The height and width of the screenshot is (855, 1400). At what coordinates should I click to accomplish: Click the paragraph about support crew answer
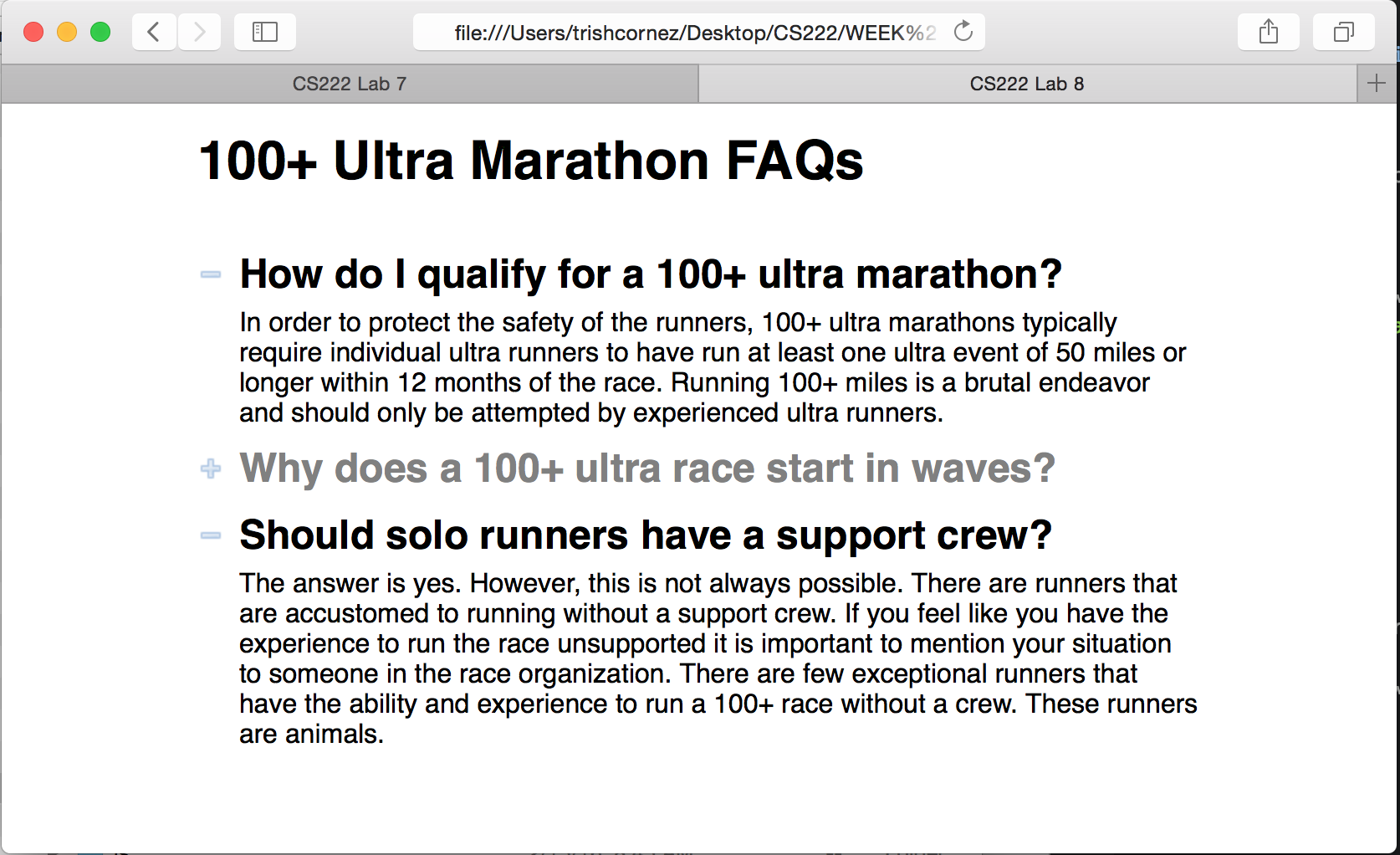(x=716, y=658)
